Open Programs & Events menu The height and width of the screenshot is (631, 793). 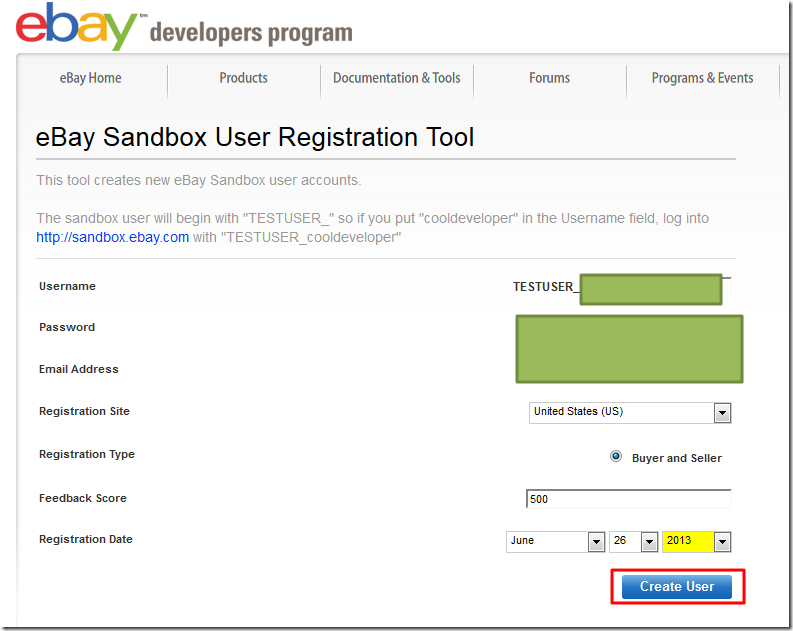702,78
